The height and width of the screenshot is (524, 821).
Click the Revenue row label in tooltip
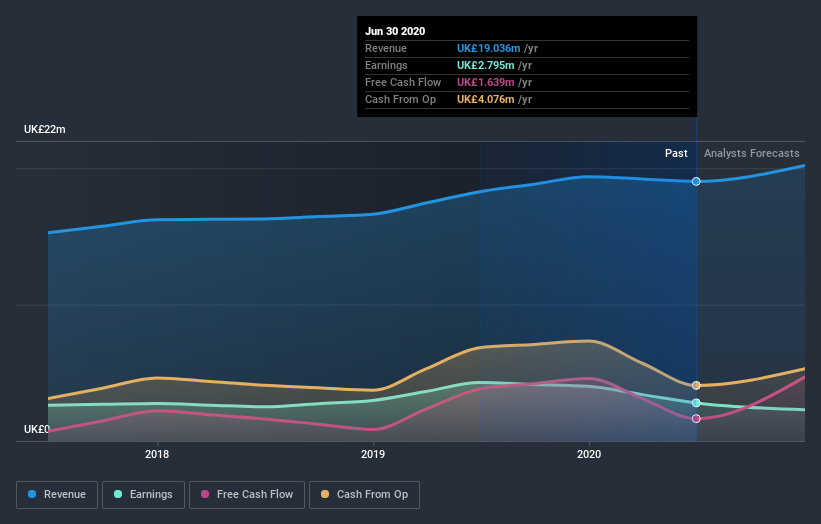point(386,48)
